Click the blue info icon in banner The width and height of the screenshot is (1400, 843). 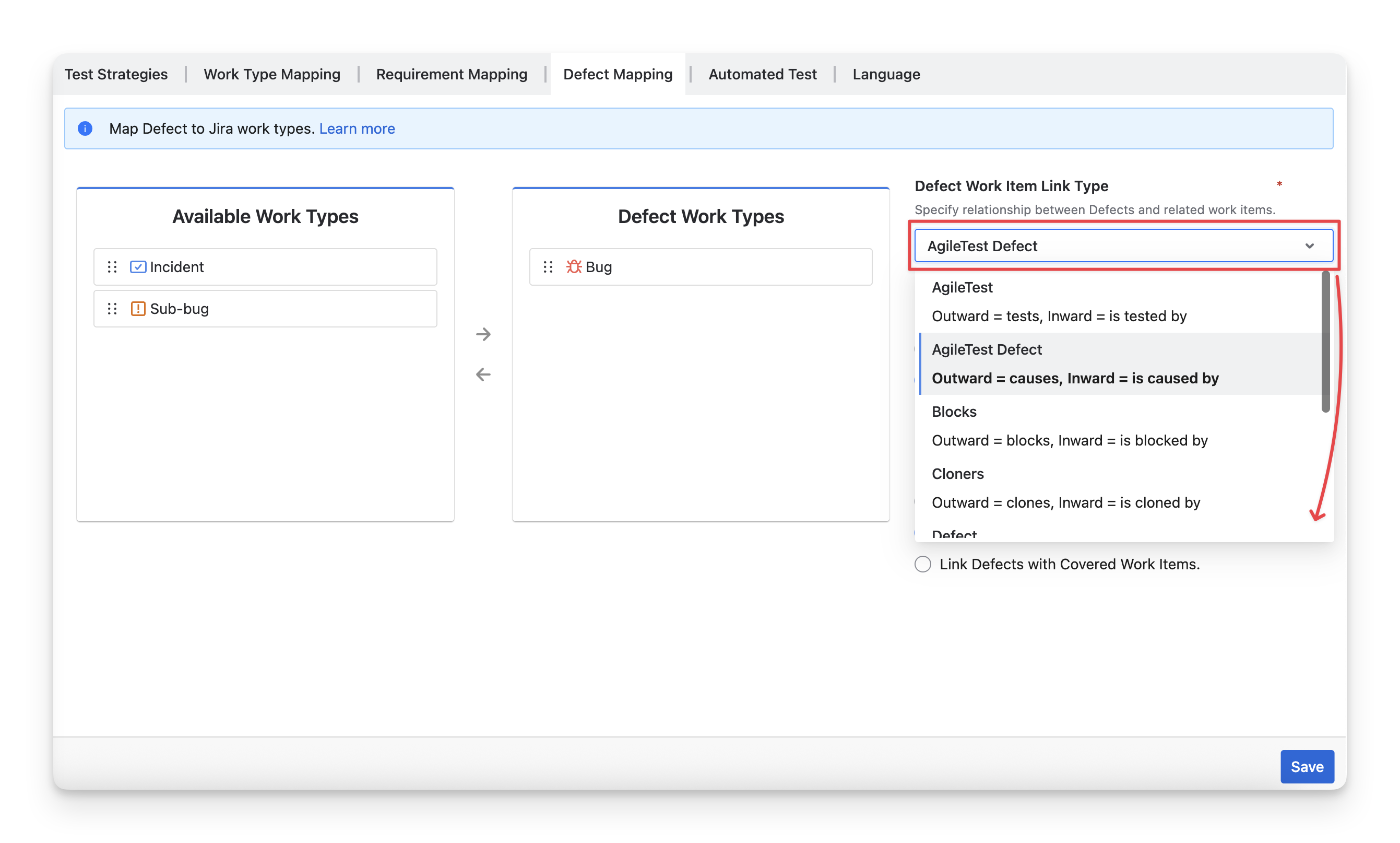tap(85, 128)
